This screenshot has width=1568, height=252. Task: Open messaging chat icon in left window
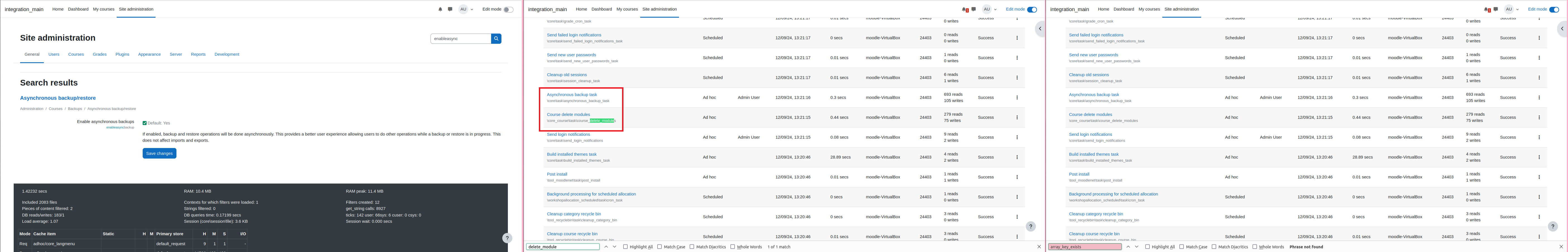[450, 9]
